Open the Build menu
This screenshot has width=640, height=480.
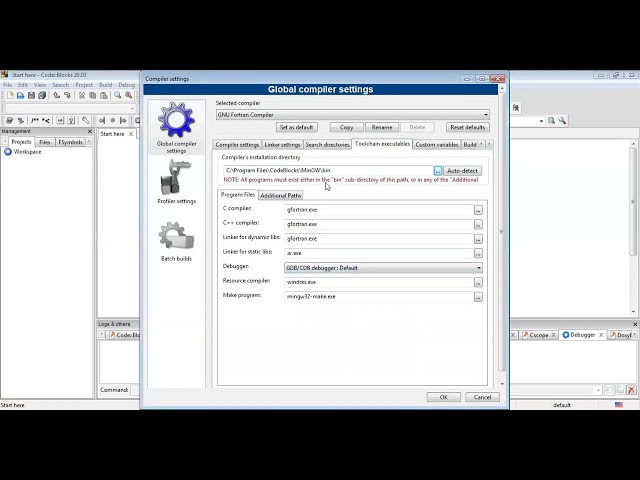[106, 85]
